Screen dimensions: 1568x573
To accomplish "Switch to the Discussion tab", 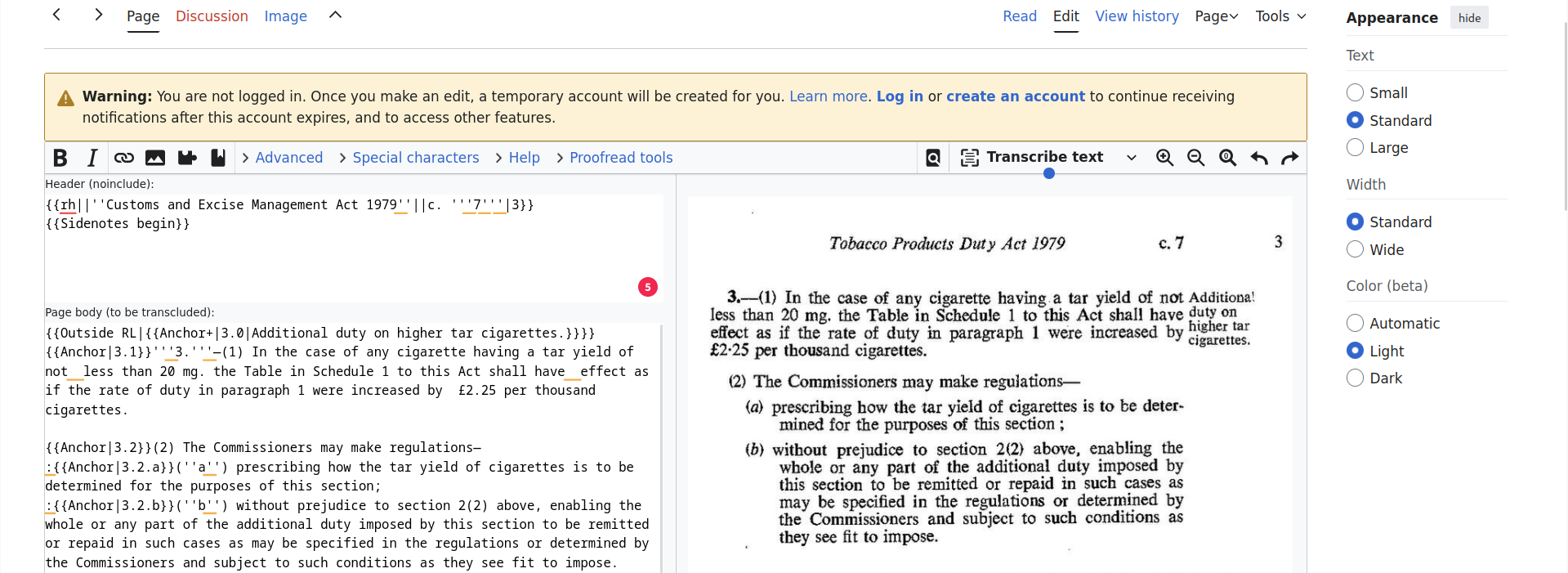I will coord(212,16).
